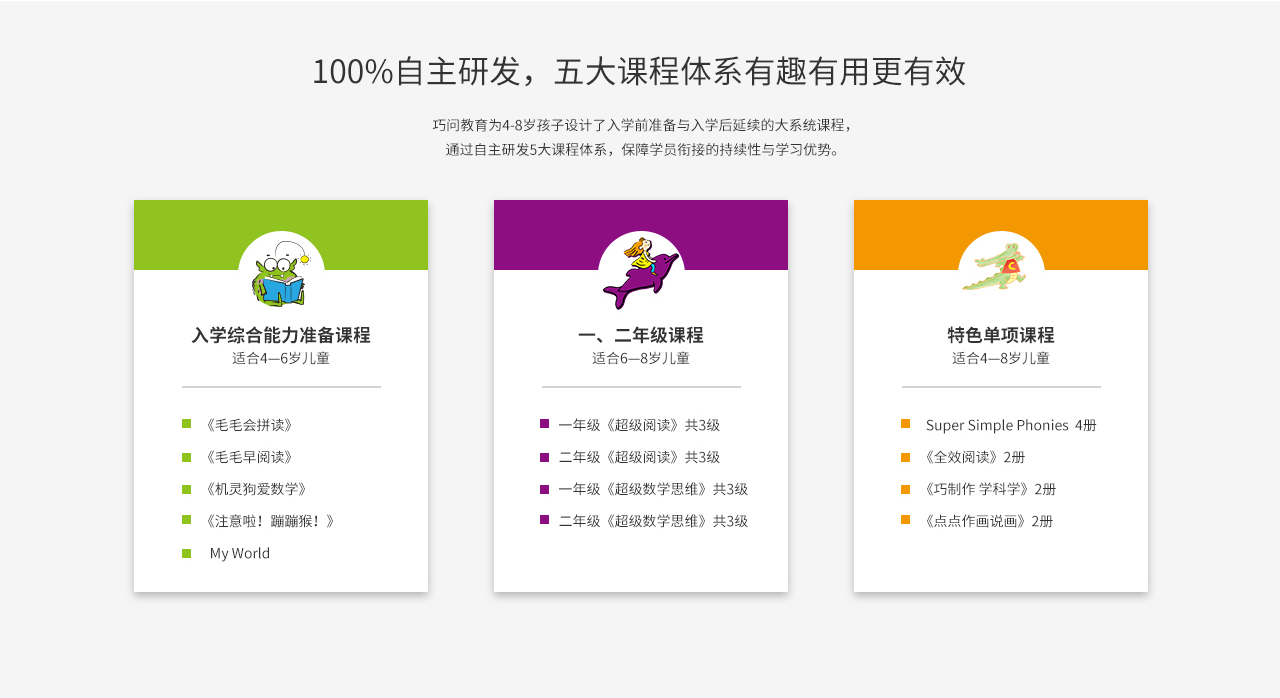1280x698 pixels.
Task: Open the 《毛毛早阅读》 course item
Action: tap(249, 457)
